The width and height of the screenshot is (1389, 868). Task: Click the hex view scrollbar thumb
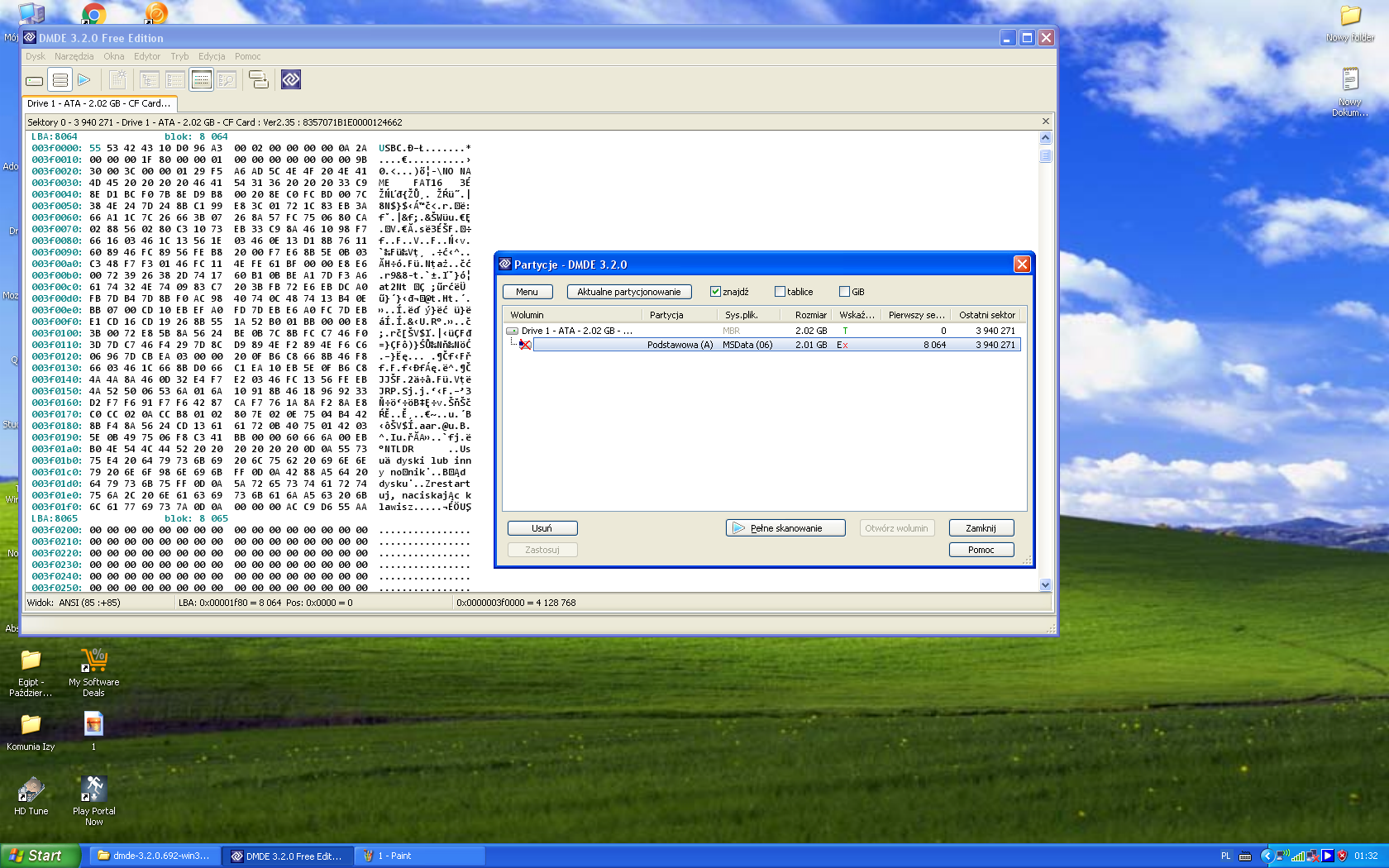(x=1045, y=156)
